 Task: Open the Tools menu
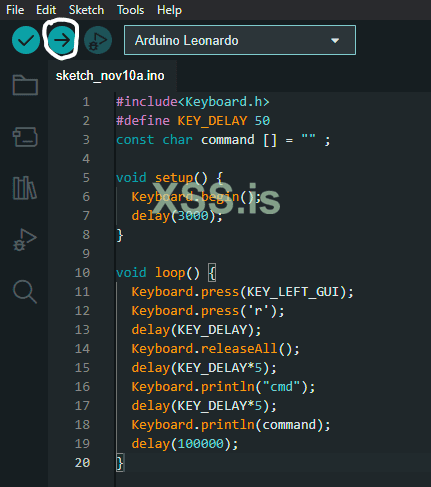click(130, 10)
